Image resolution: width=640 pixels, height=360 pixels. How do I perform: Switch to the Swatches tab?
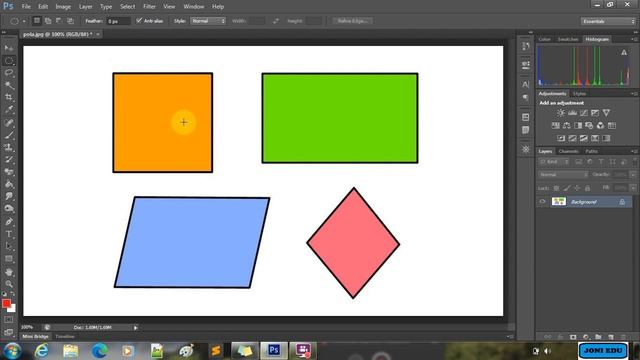pyautogui.click(x=568, y=39)
